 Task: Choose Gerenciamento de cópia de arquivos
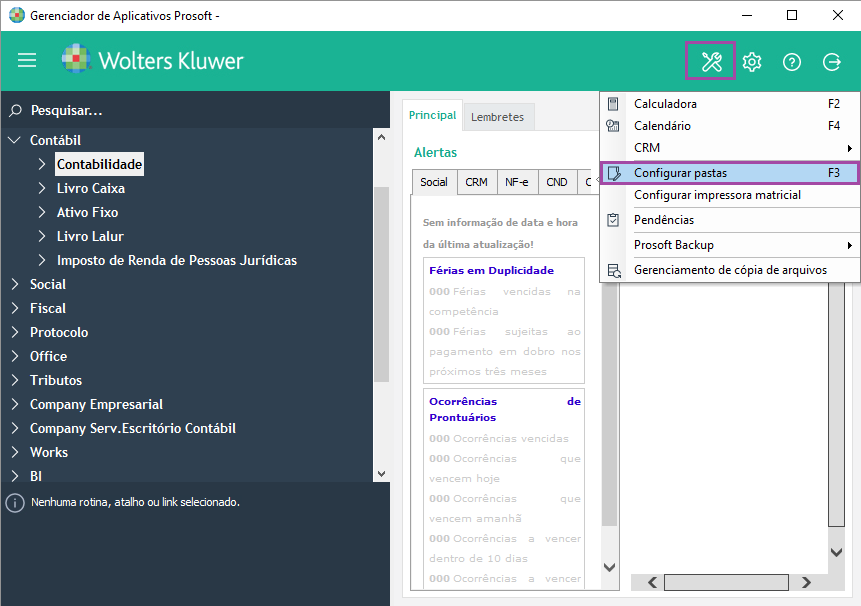(x=730, y=270)
